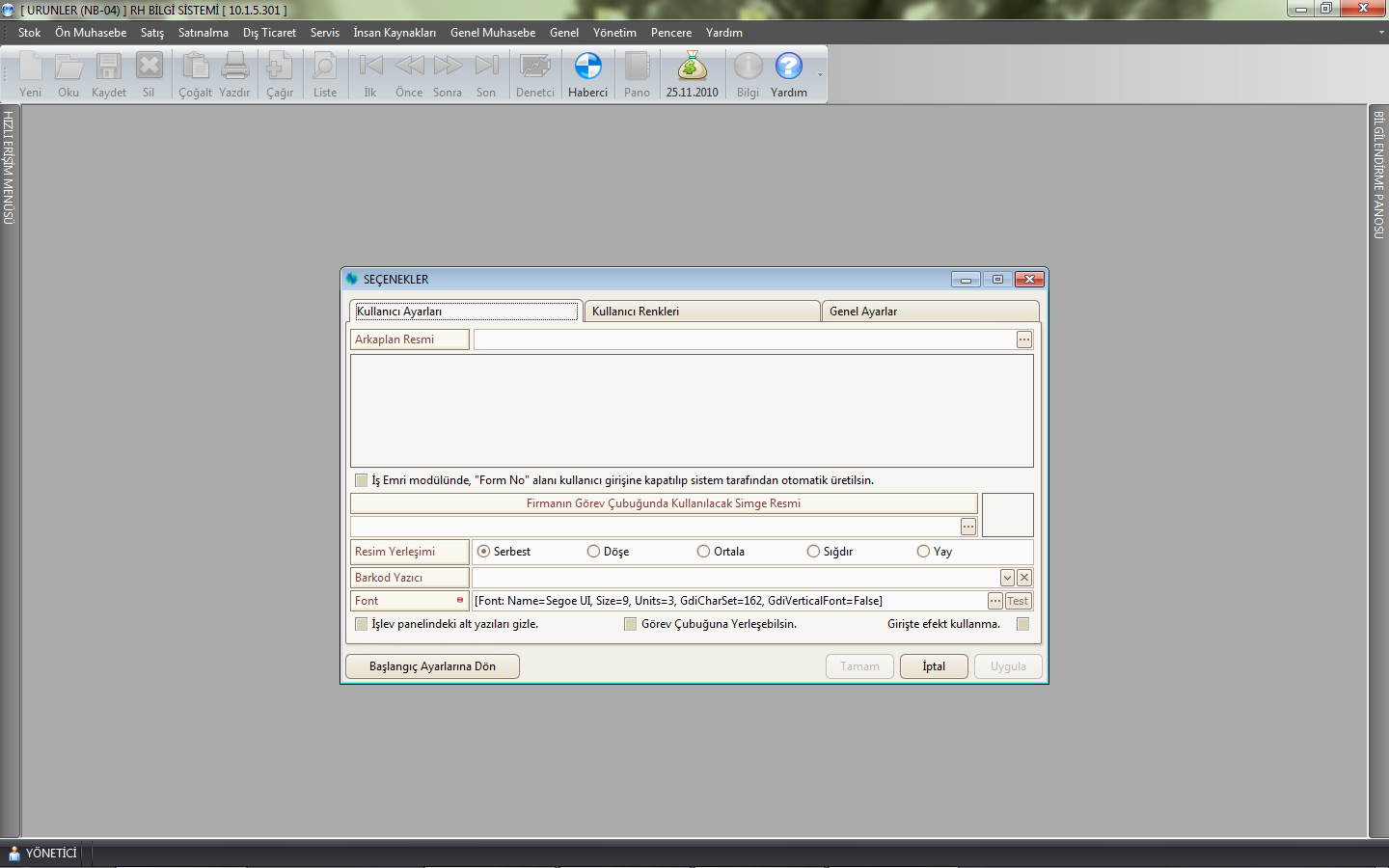Browse for Arkaplan Resmi with ellipsis button
This screenshot has height=868, width=1389.
1023,339
